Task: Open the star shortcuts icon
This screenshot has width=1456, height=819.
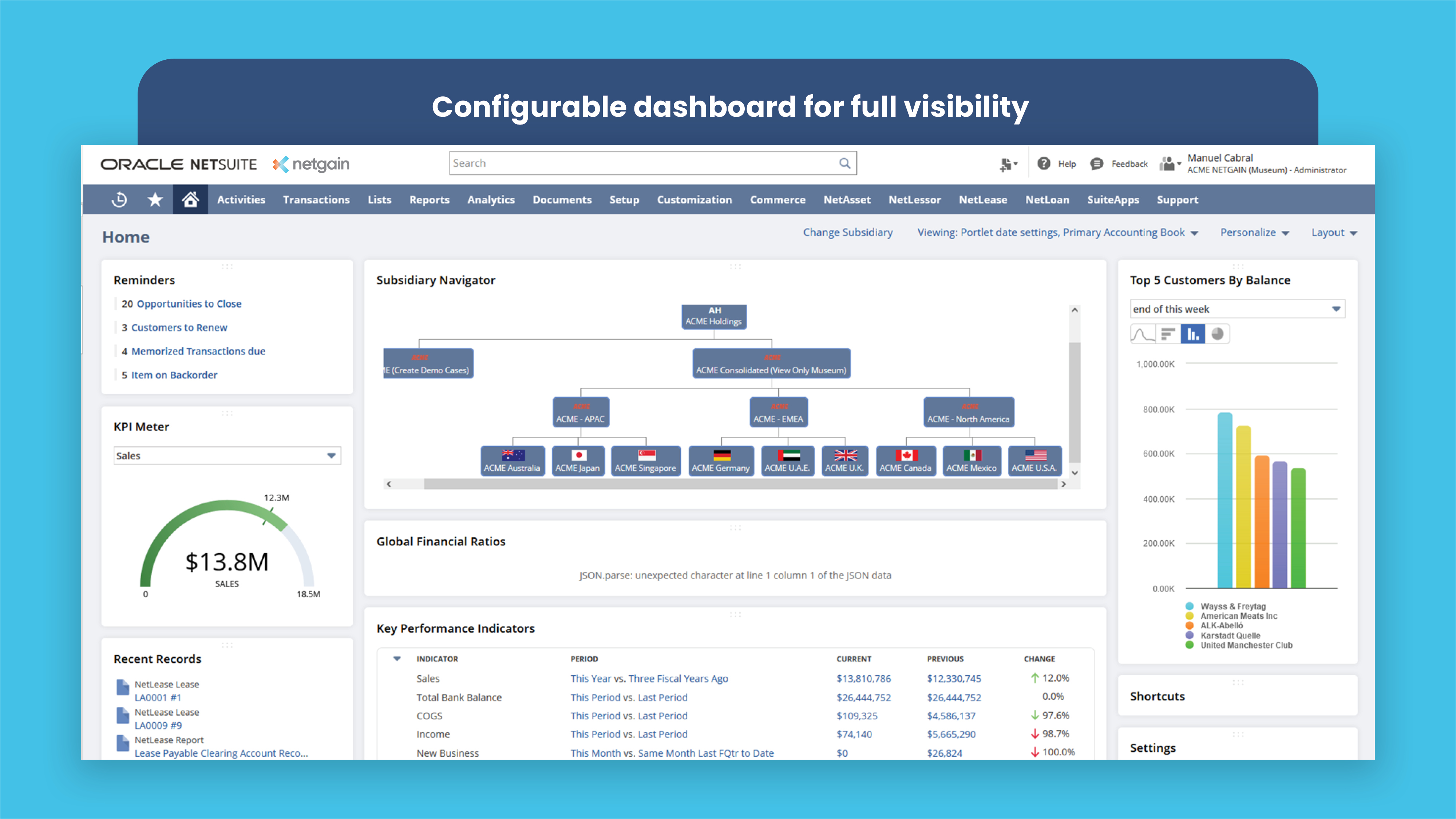Action: coord(154,199)
